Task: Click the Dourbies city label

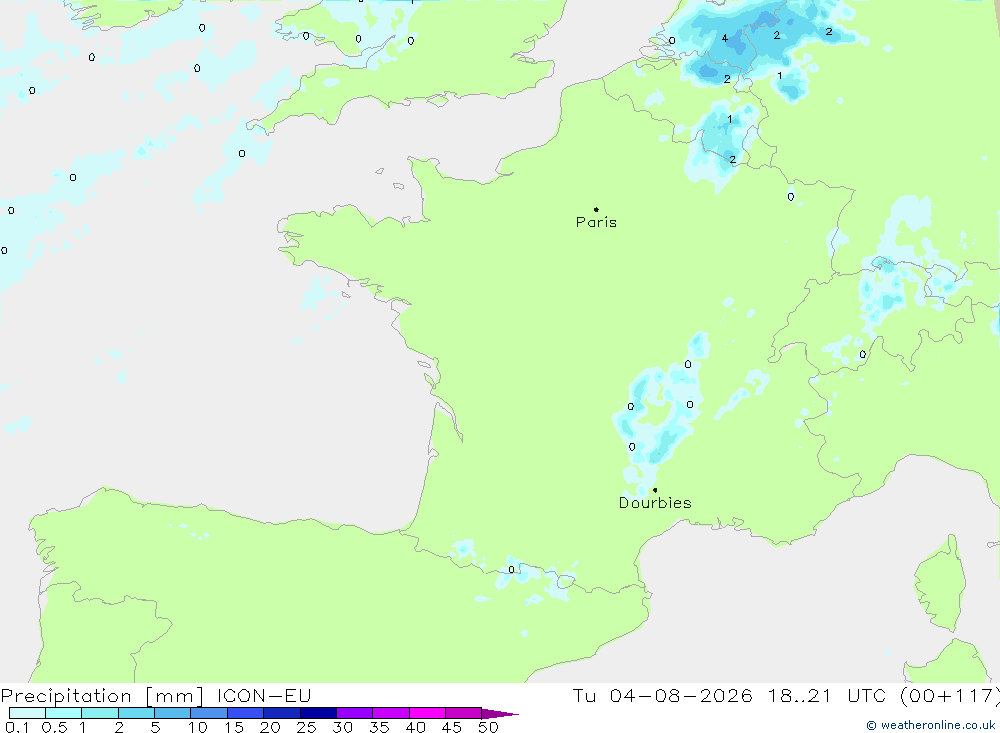Action: (655, 503)
